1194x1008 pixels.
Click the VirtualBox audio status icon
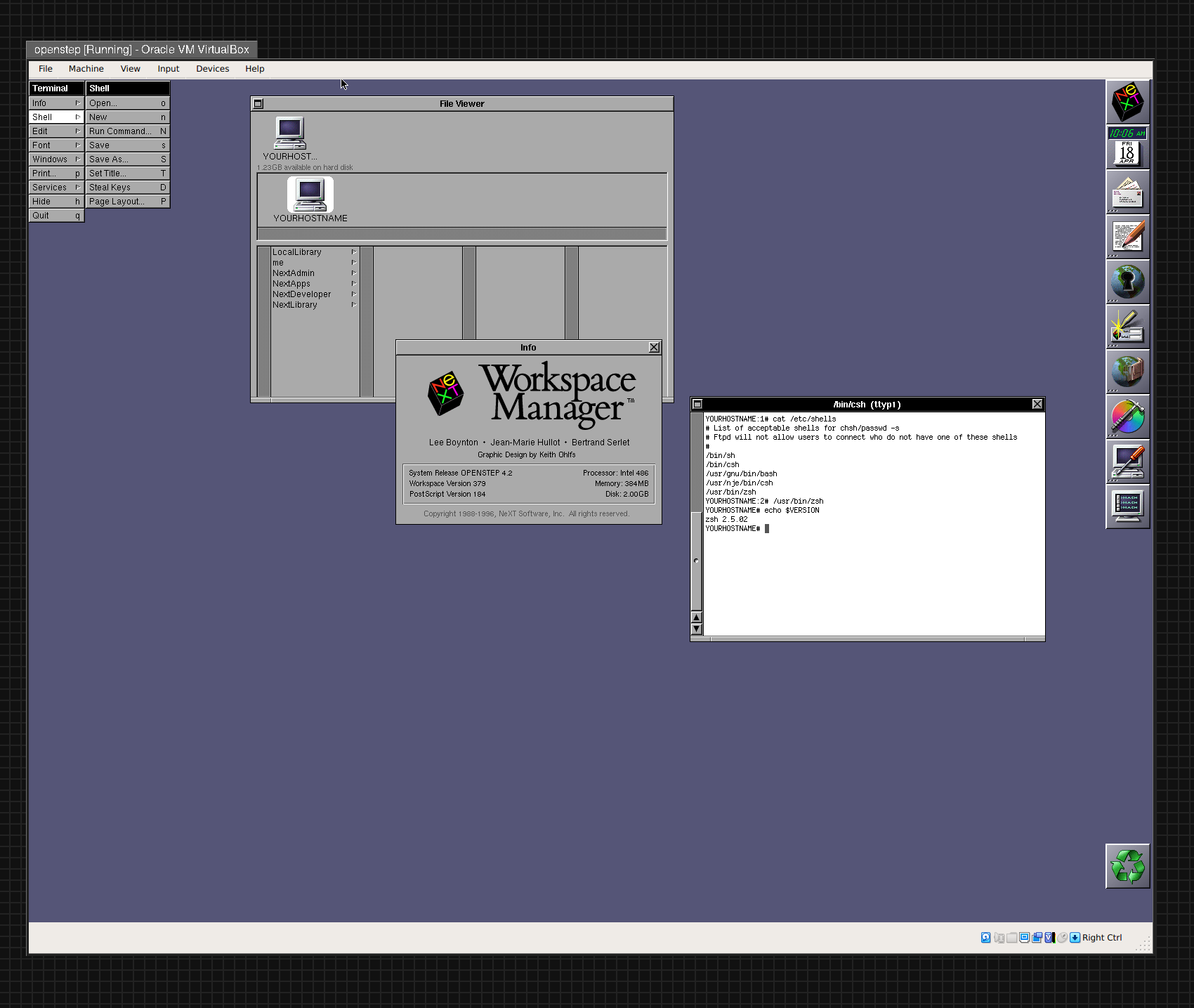[999, 938]
